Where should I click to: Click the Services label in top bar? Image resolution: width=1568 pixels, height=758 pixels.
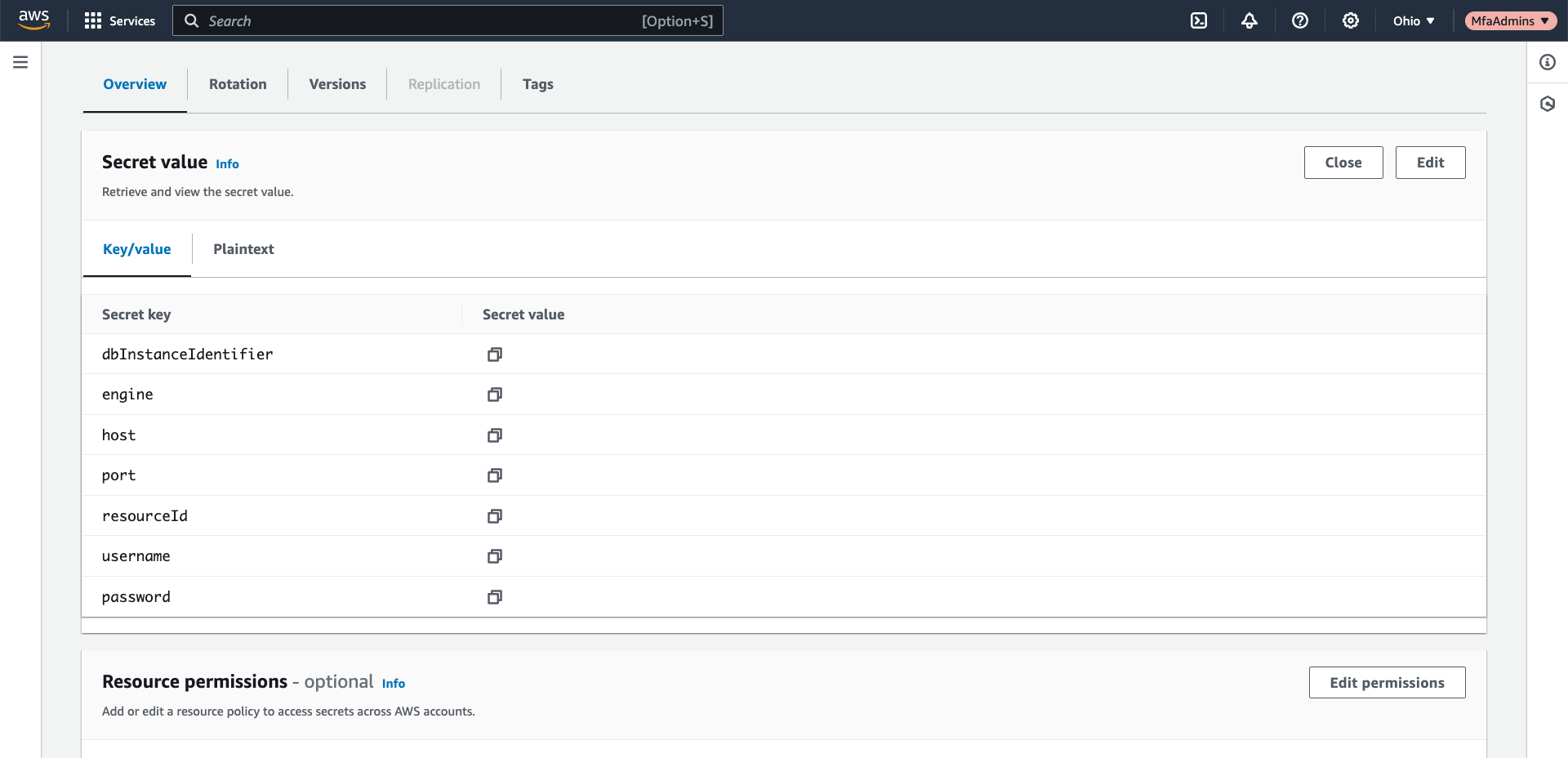132,20
